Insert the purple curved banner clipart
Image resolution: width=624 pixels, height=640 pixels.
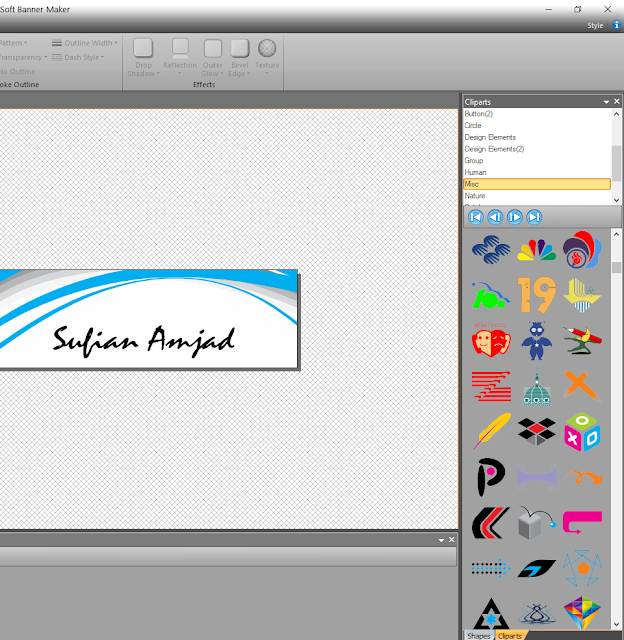coord(536,477)
